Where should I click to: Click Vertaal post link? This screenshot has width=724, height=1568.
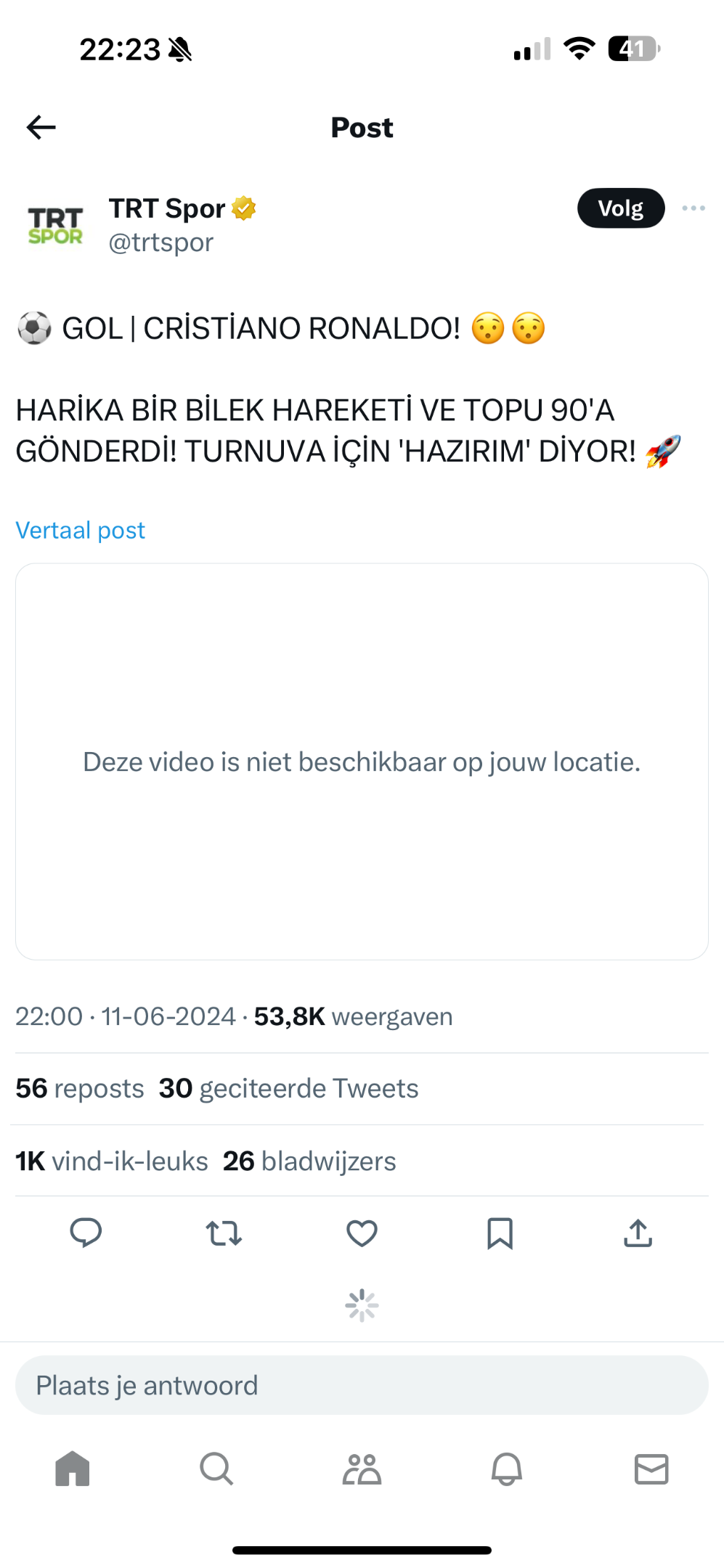(x=80, y=530)
